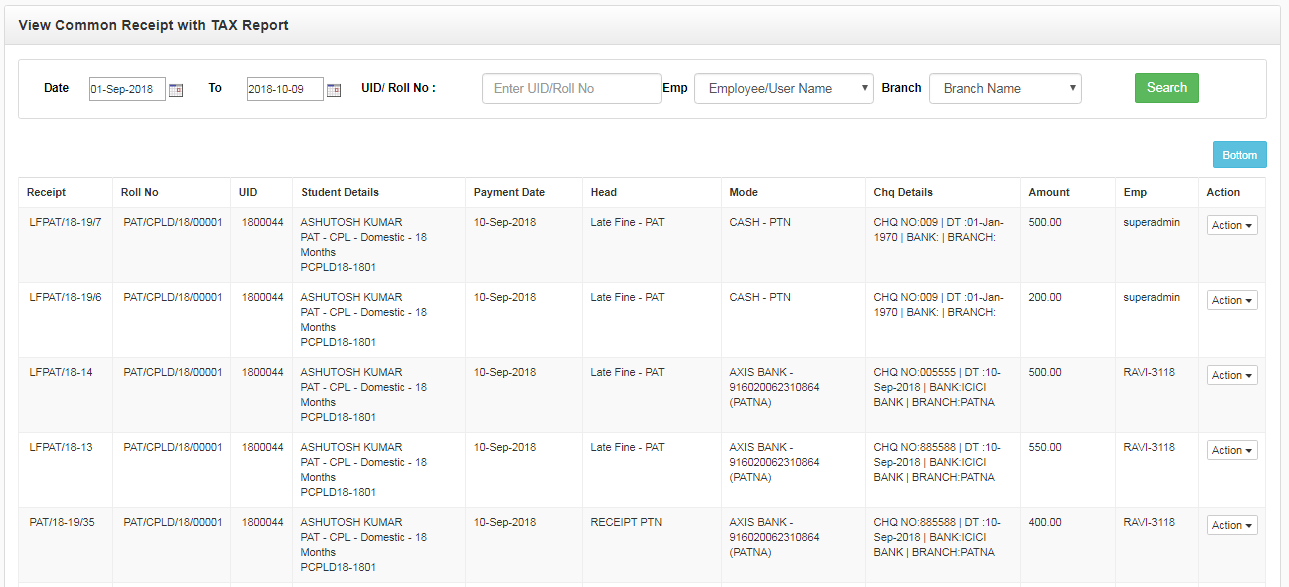Viewport: 1289px width, 587px height.
Task: Open Action menu for receipt PAT/18-19/35
Action: pyautogui.click(x=1232, y=525)
